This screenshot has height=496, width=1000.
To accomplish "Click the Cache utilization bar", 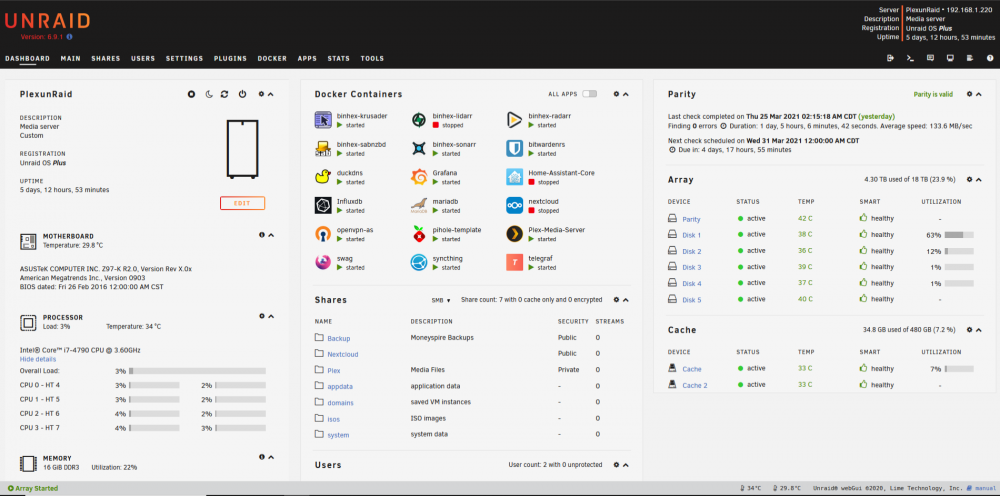I will (x=959, y=368).
